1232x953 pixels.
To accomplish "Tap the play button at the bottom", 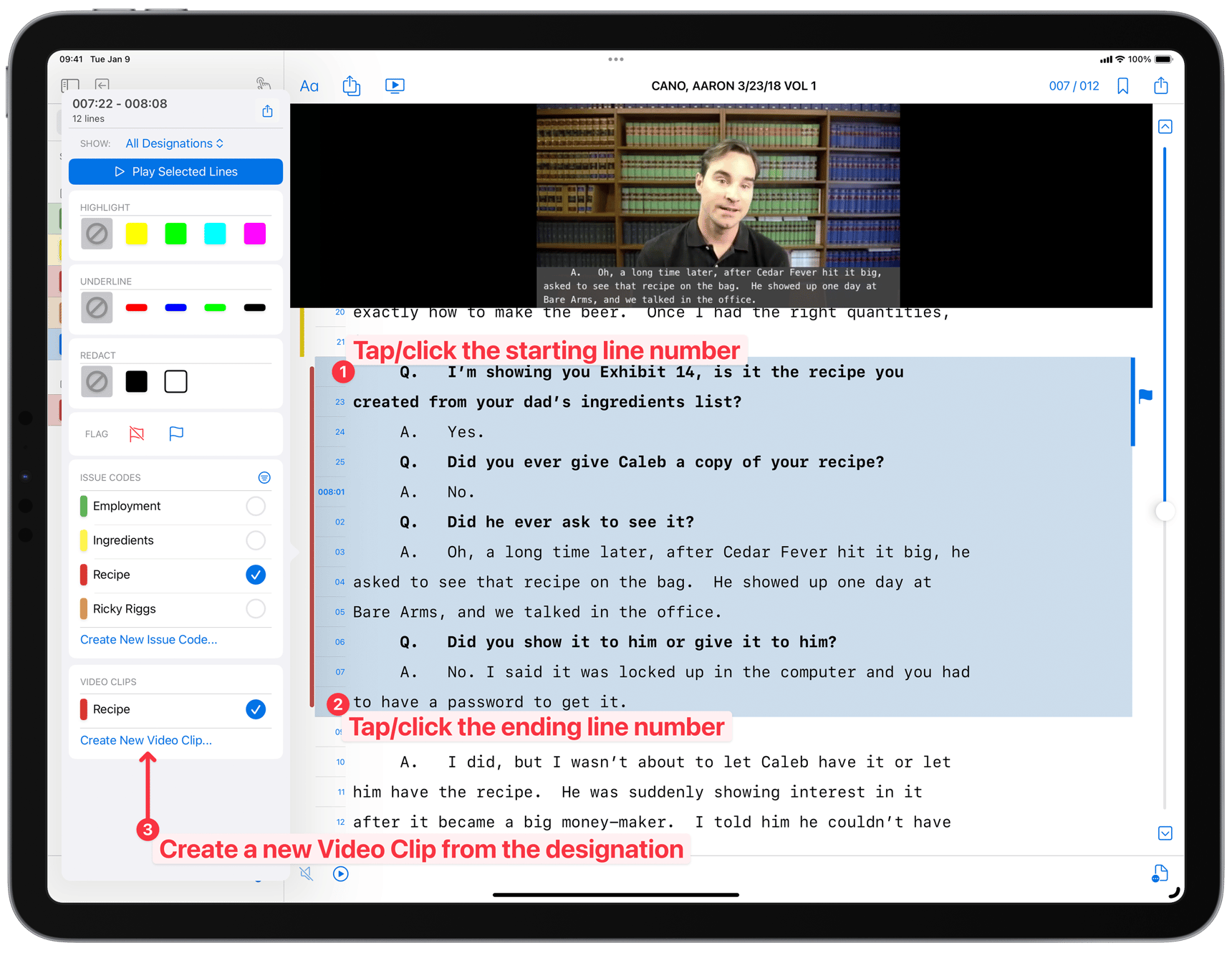I will pyautogui.click(x=340, y=873).
